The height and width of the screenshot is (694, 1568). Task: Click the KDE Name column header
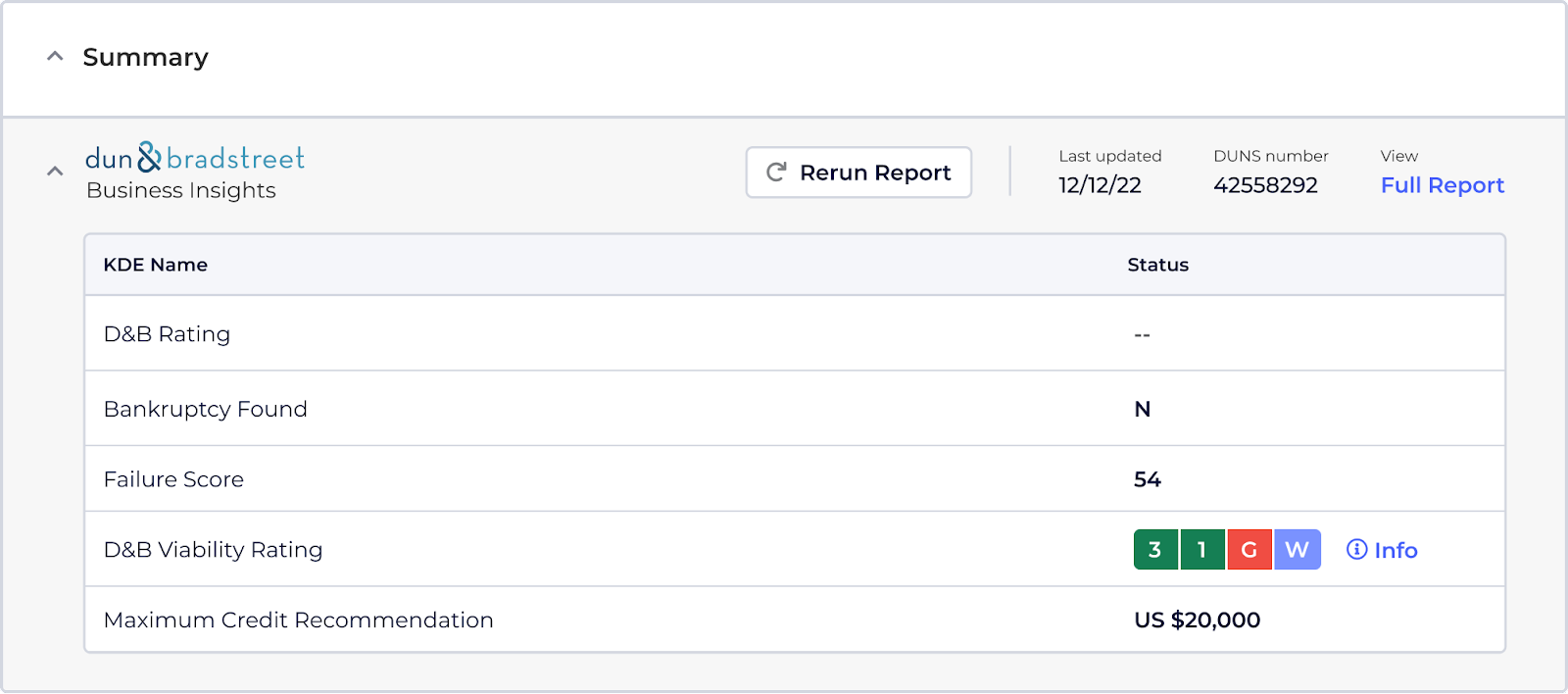tap(156, 265)
